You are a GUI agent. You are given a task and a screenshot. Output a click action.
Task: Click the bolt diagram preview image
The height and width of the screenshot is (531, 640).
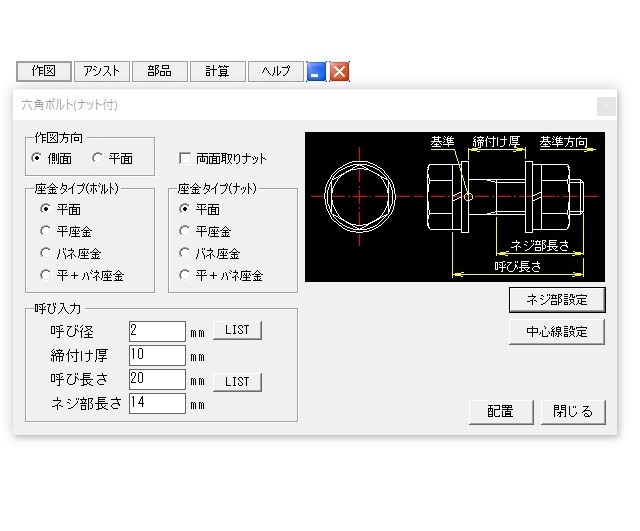point(455,207)
